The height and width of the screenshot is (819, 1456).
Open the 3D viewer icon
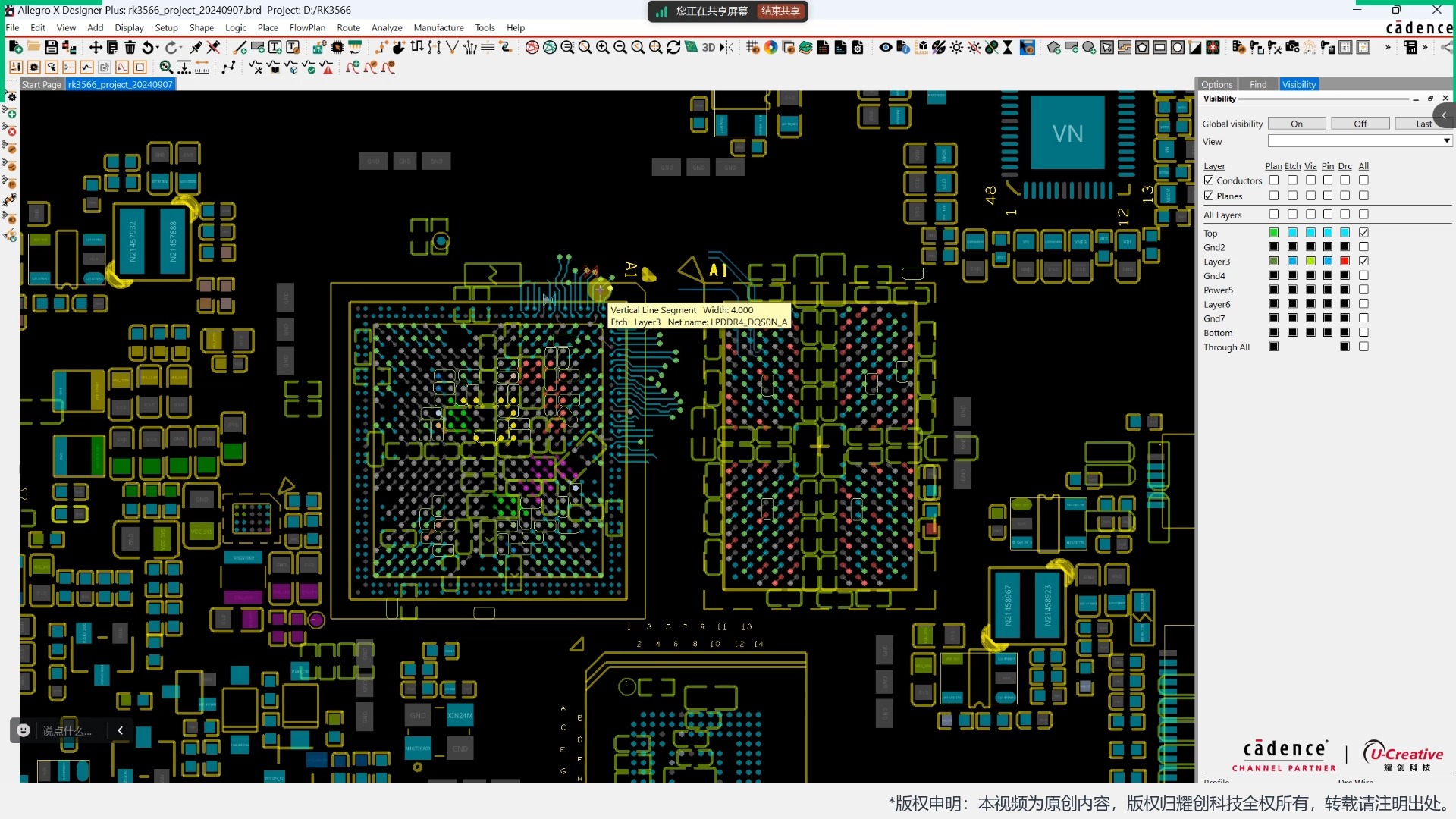pos(708,47)
